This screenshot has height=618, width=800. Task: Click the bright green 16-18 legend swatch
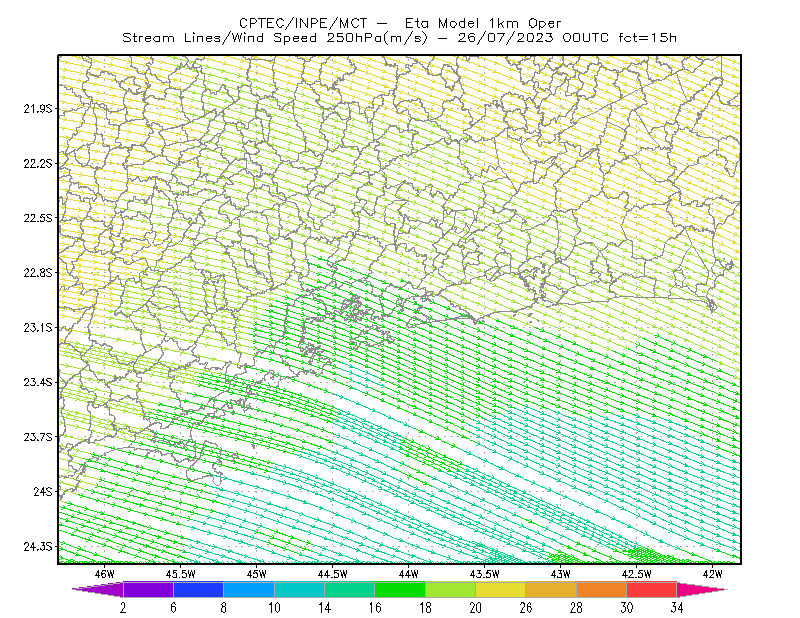[400, 589]
